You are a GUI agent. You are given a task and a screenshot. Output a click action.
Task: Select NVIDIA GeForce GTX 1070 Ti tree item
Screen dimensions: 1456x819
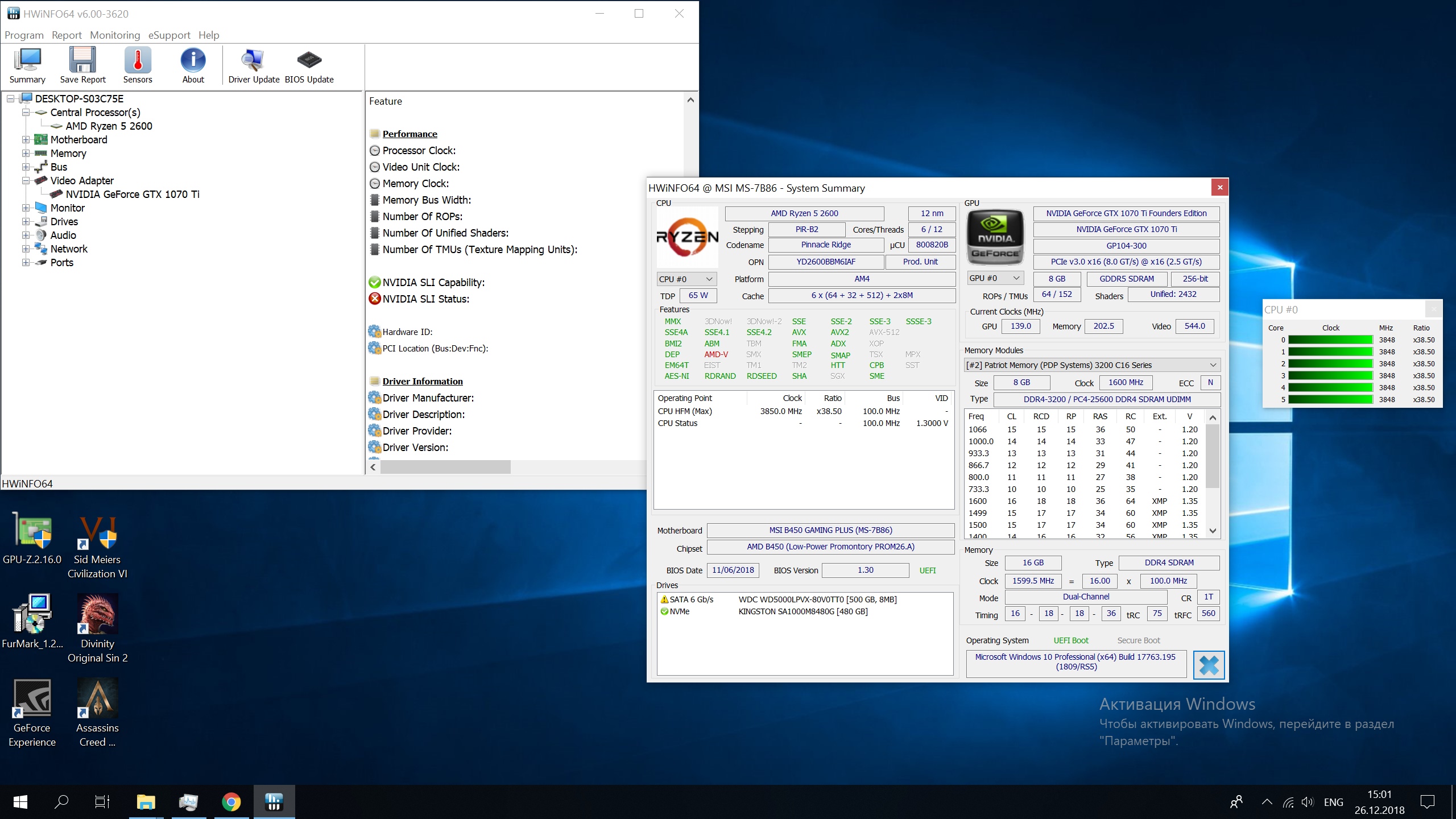[133, 195]
